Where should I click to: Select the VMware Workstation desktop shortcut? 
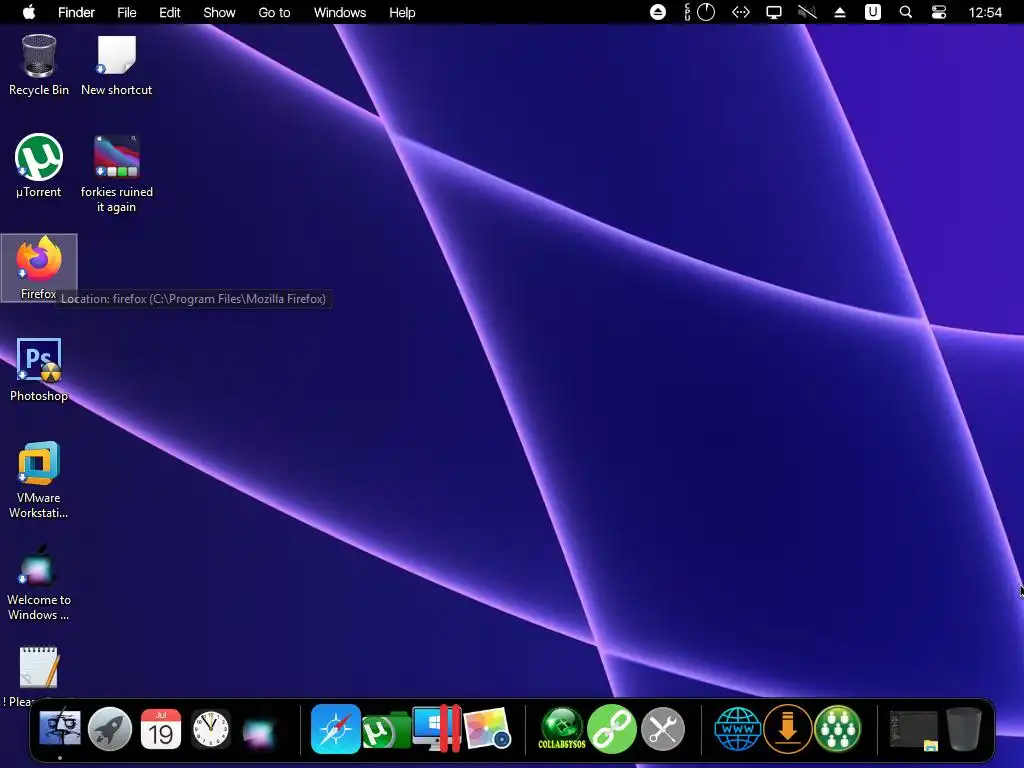tap(39, 479)
